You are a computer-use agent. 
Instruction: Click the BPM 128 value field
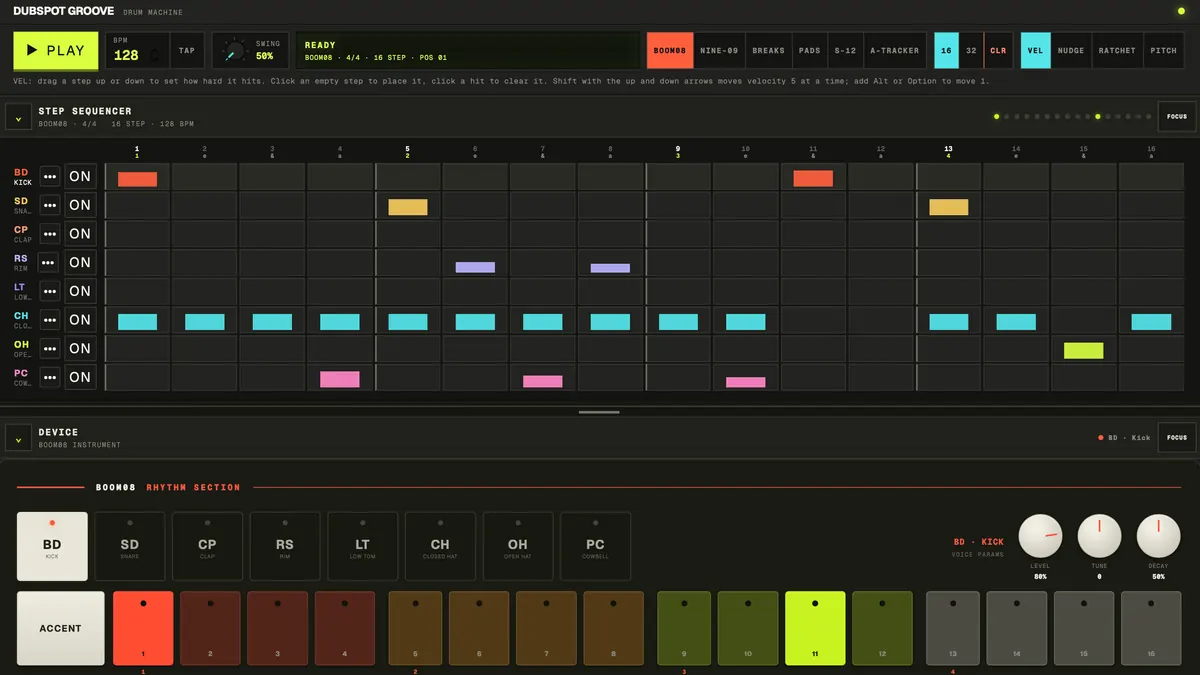tap(126, 56)
